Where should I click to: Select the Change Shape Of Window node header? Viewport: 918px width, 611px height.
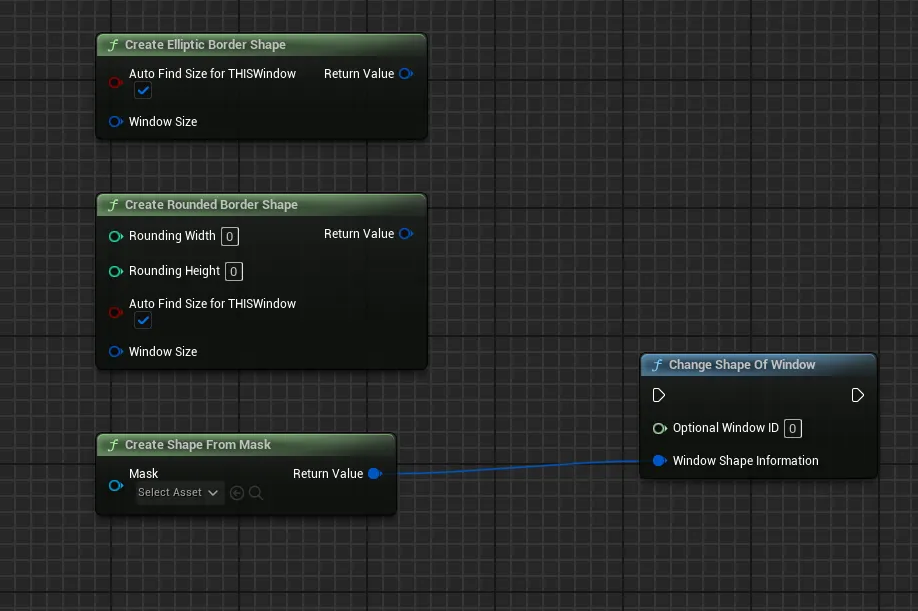pyautogui.click(x=742, y=365)
